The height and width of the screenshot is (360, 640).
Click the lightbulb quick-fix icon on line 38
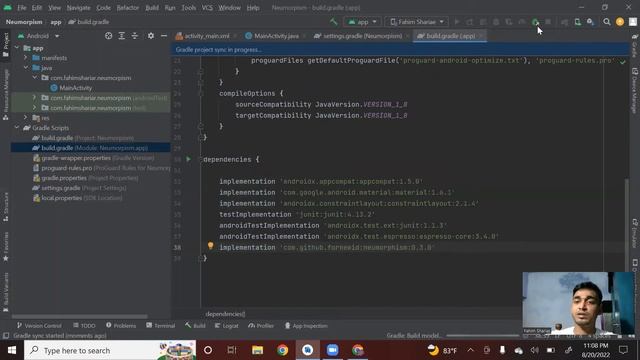[x=210, y=245]
